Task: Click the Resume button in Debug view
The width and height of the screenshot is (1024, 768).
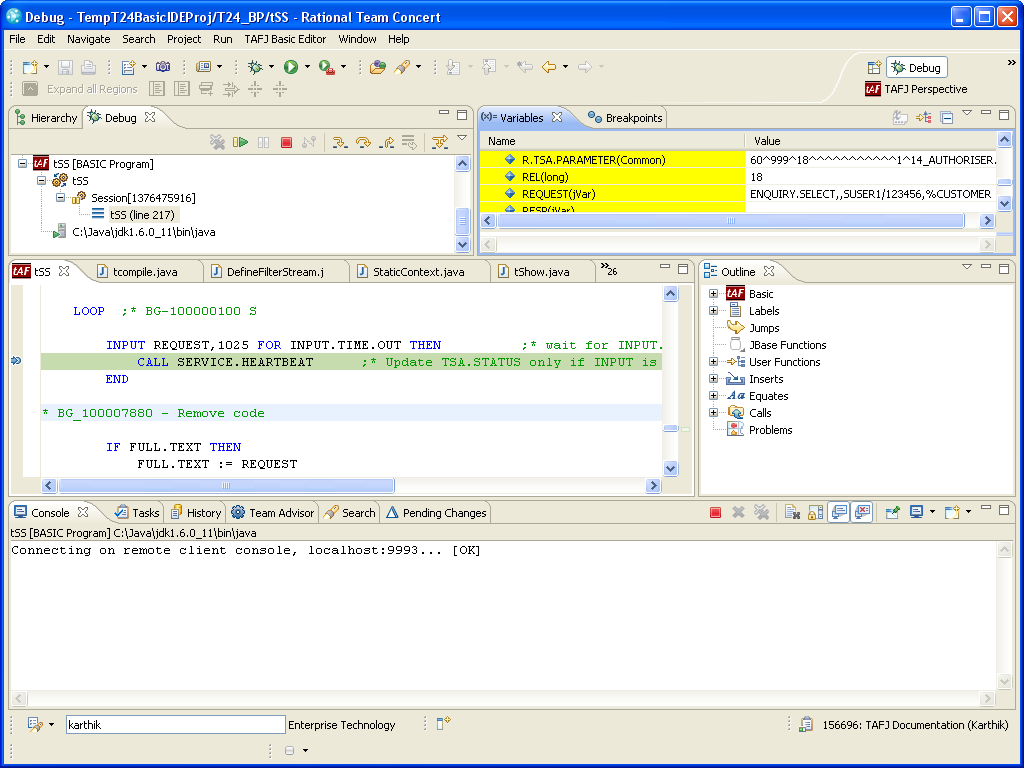Action: 240,143
